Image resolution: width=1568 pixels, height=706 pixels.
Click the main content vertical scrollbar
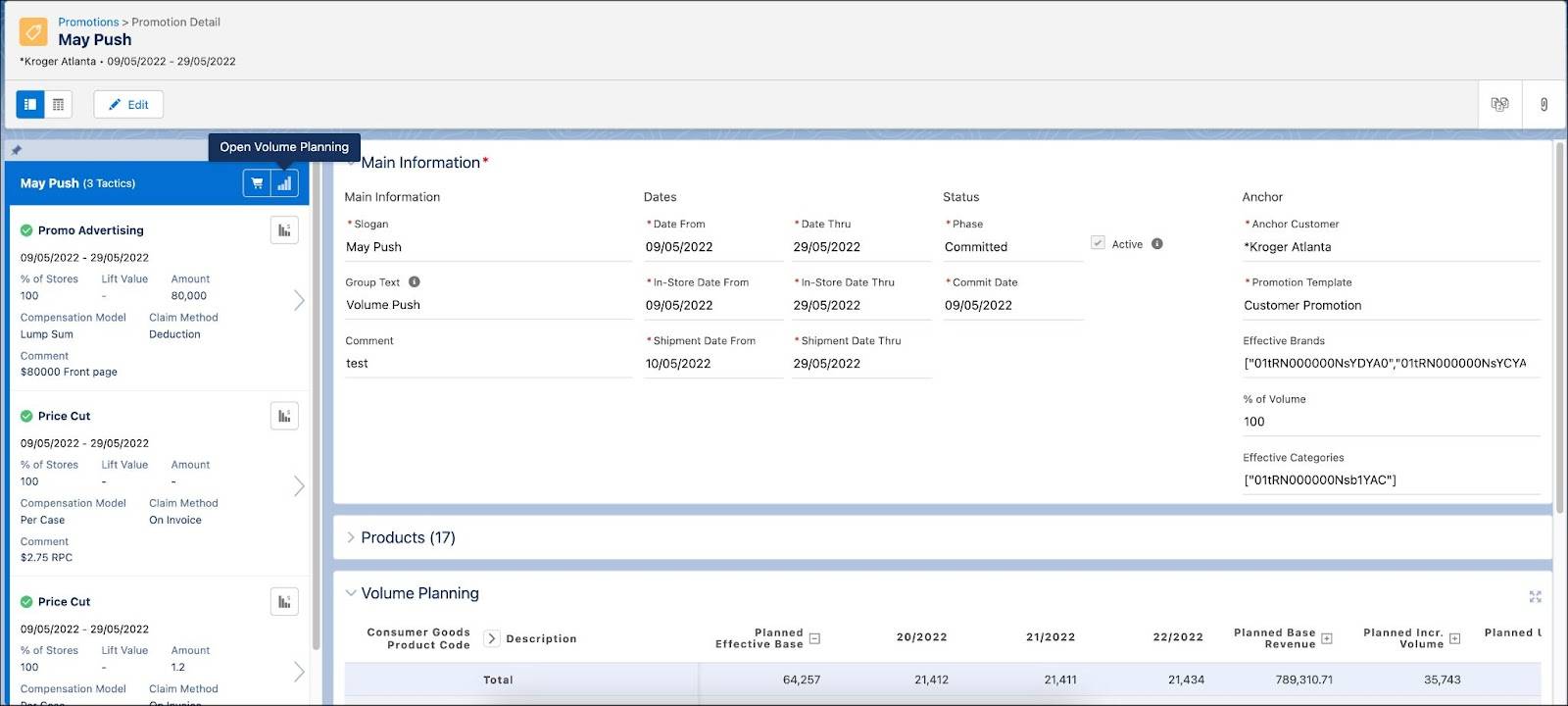tap(1560, 328)
